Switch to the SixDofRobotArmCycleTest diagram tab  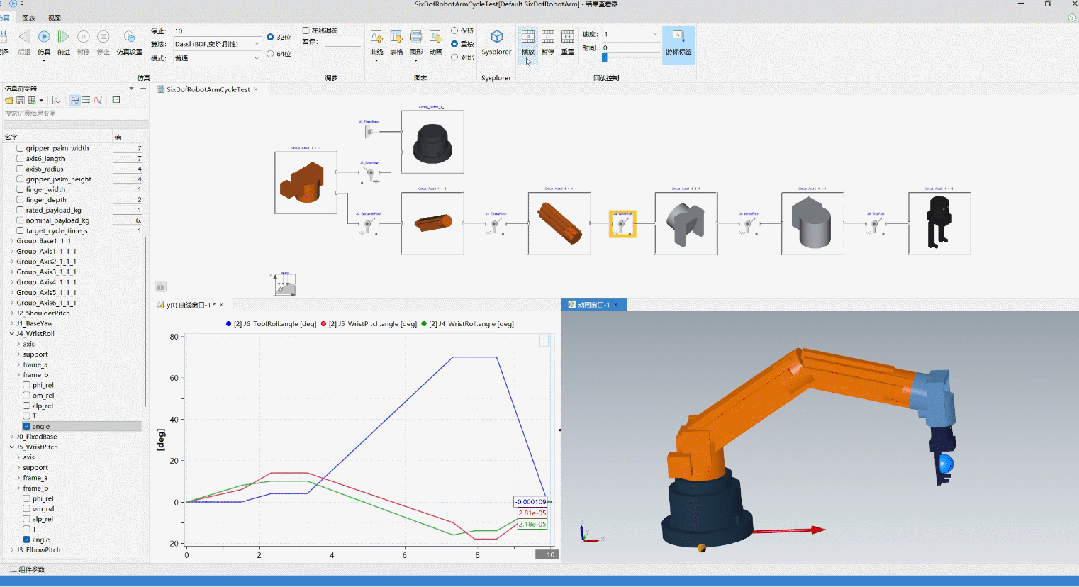[208, 89]
